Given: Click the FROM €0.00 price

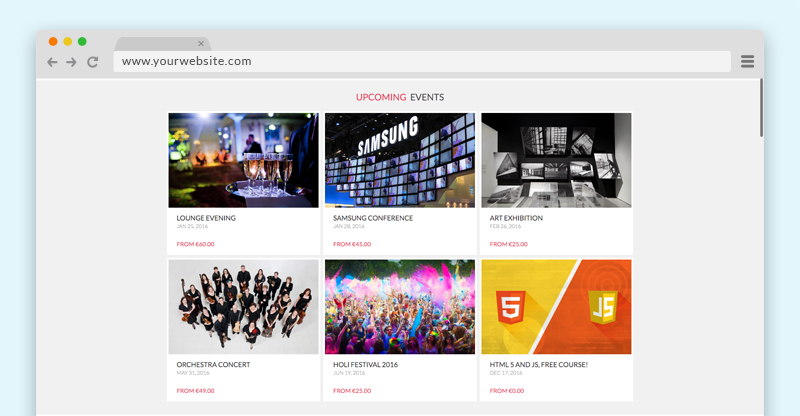Looking at the screenshot, I should [x=507, y=390].
